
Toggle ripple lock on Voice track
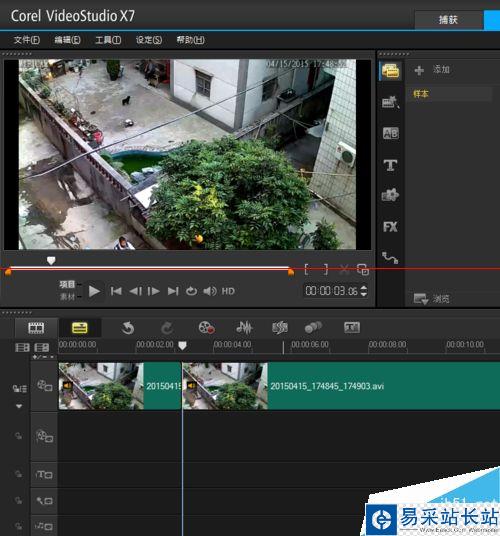(x=18, y=500)
